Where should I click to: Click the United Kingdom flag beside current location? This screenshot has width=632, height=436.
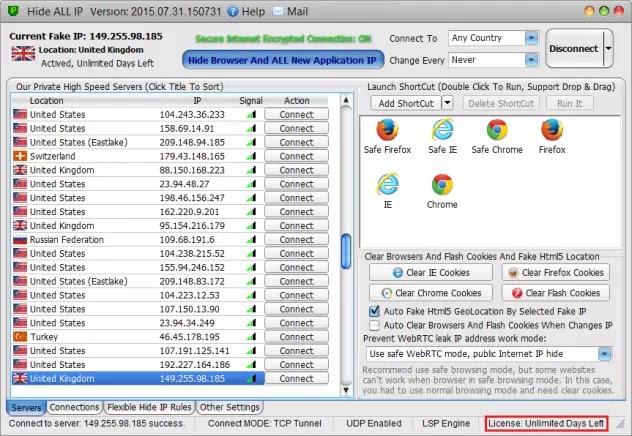(x=23, y=54)
